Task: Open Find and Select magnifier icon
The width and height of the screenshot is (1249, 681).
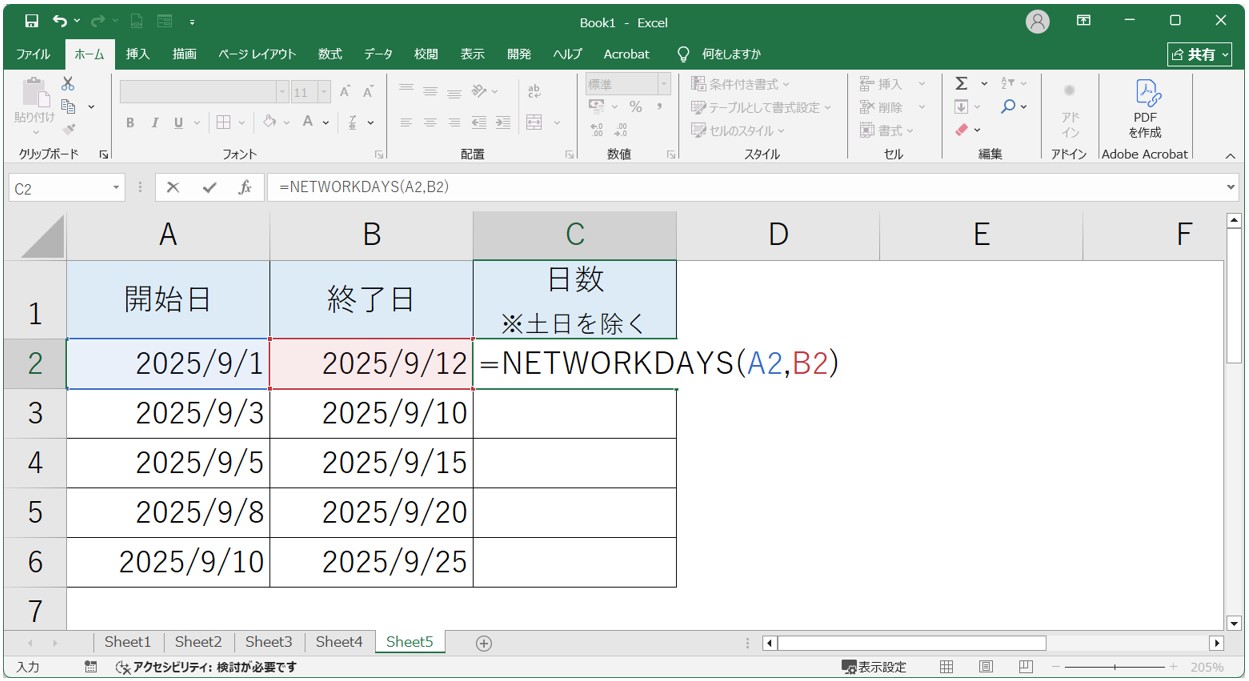Action: [1008, 107]
